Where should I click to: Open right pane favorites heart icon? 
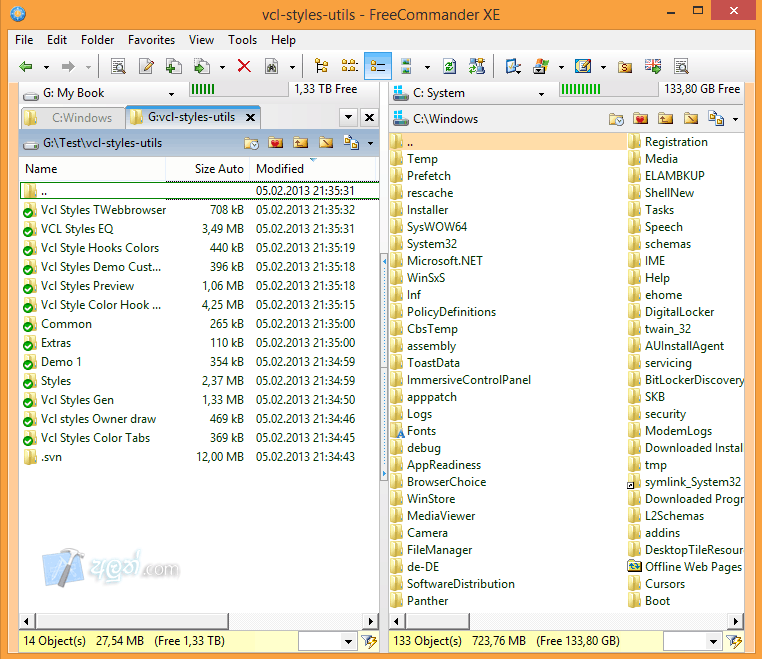tap(641, 119)
